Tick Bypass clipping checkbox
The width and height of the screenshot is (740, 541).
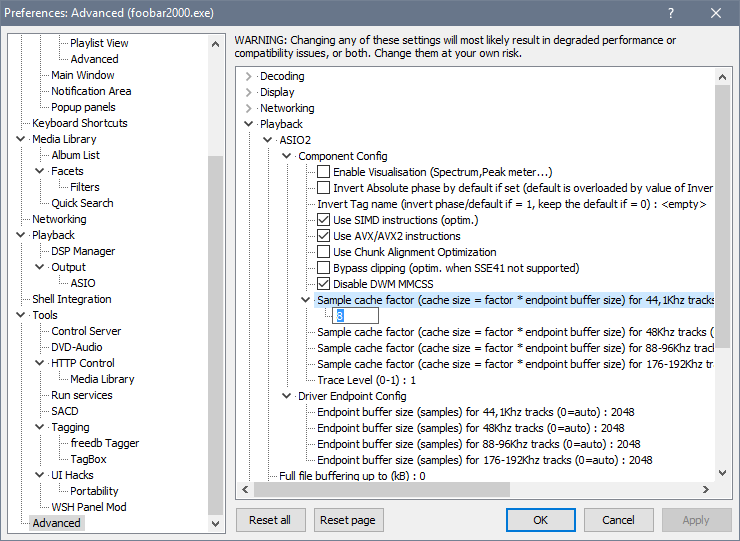coord(323,268)
